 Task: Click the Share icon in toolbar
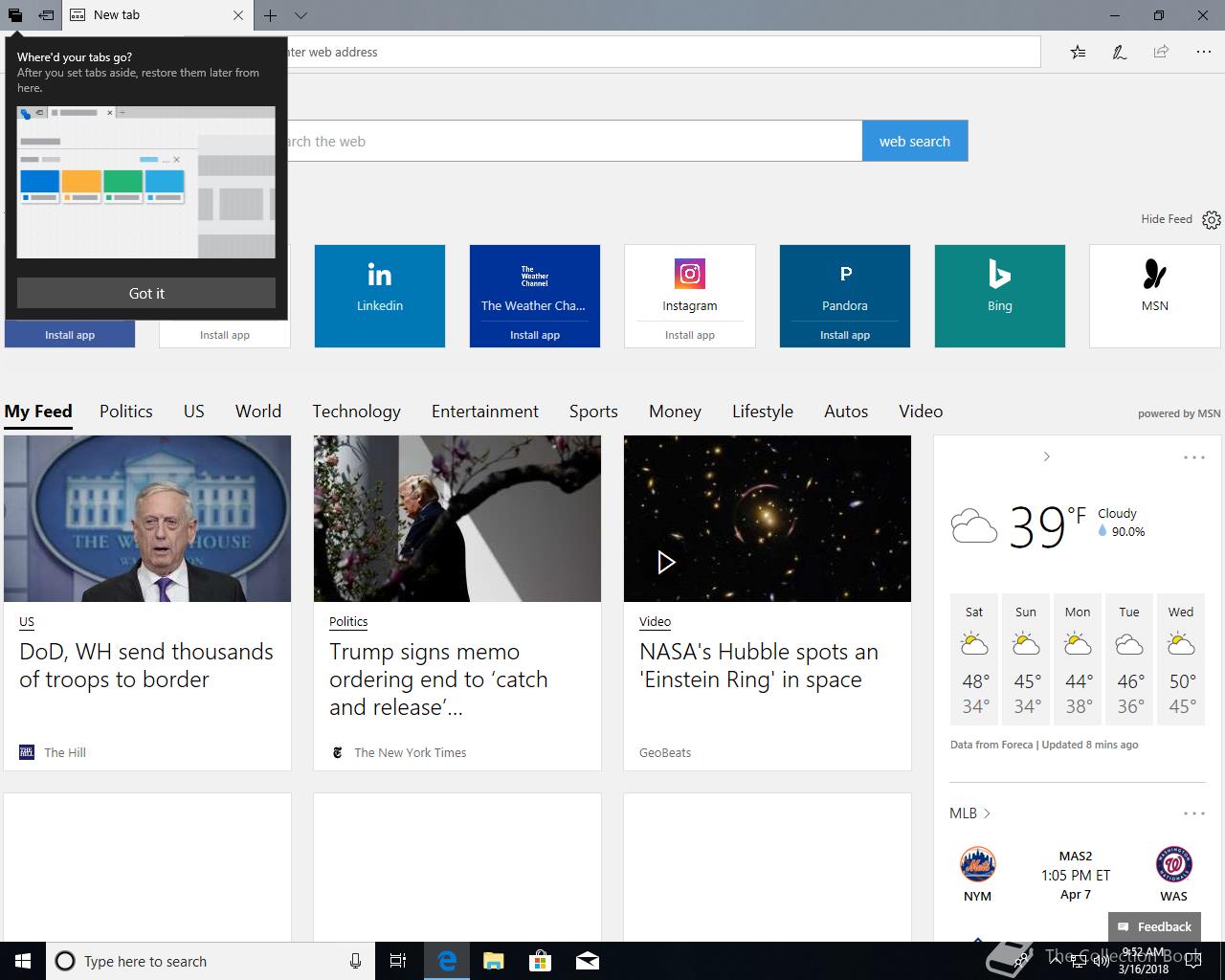[1161, 52]
